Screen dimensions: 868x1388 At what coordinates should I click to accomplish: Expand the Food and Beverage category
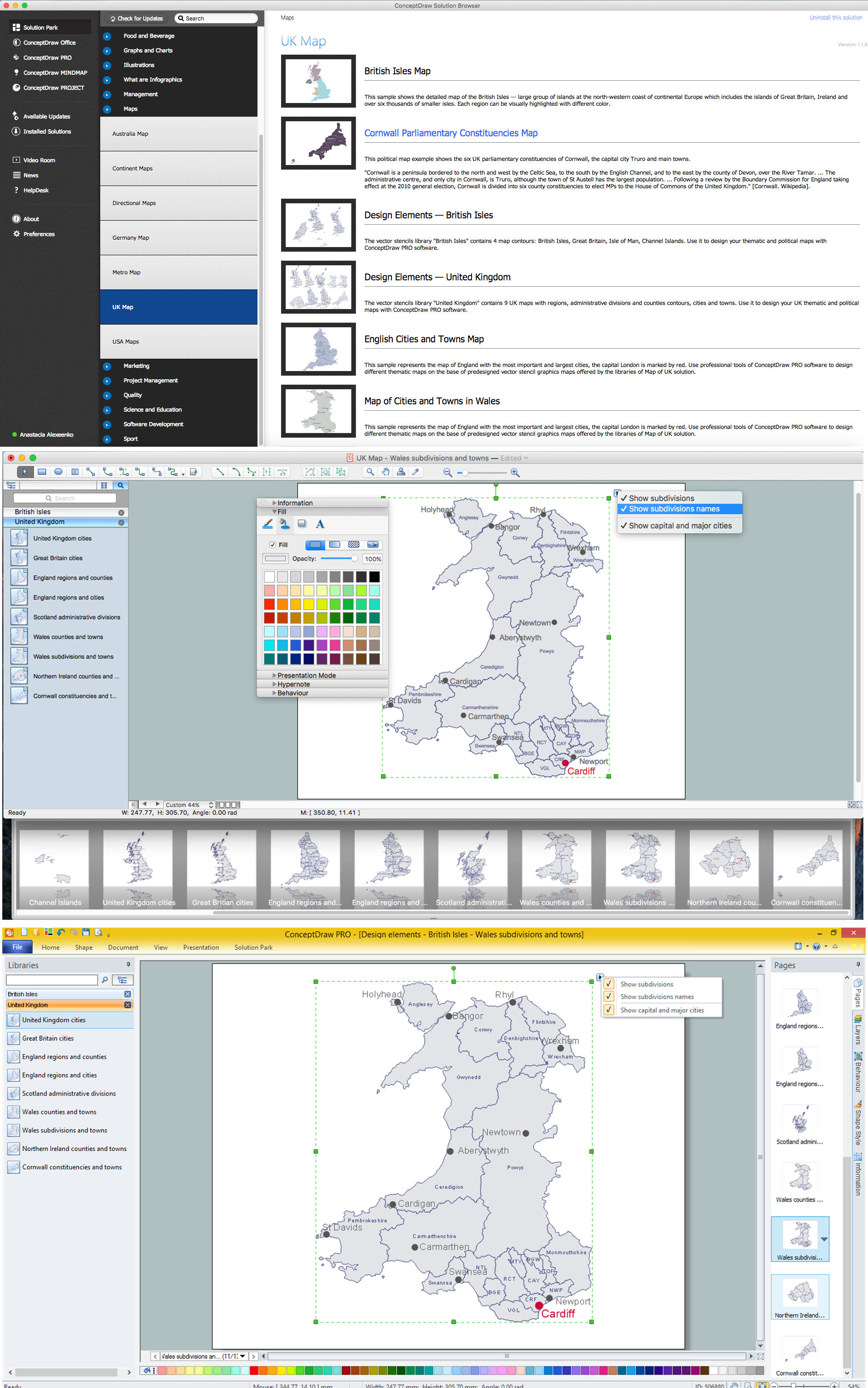point(107,36)
